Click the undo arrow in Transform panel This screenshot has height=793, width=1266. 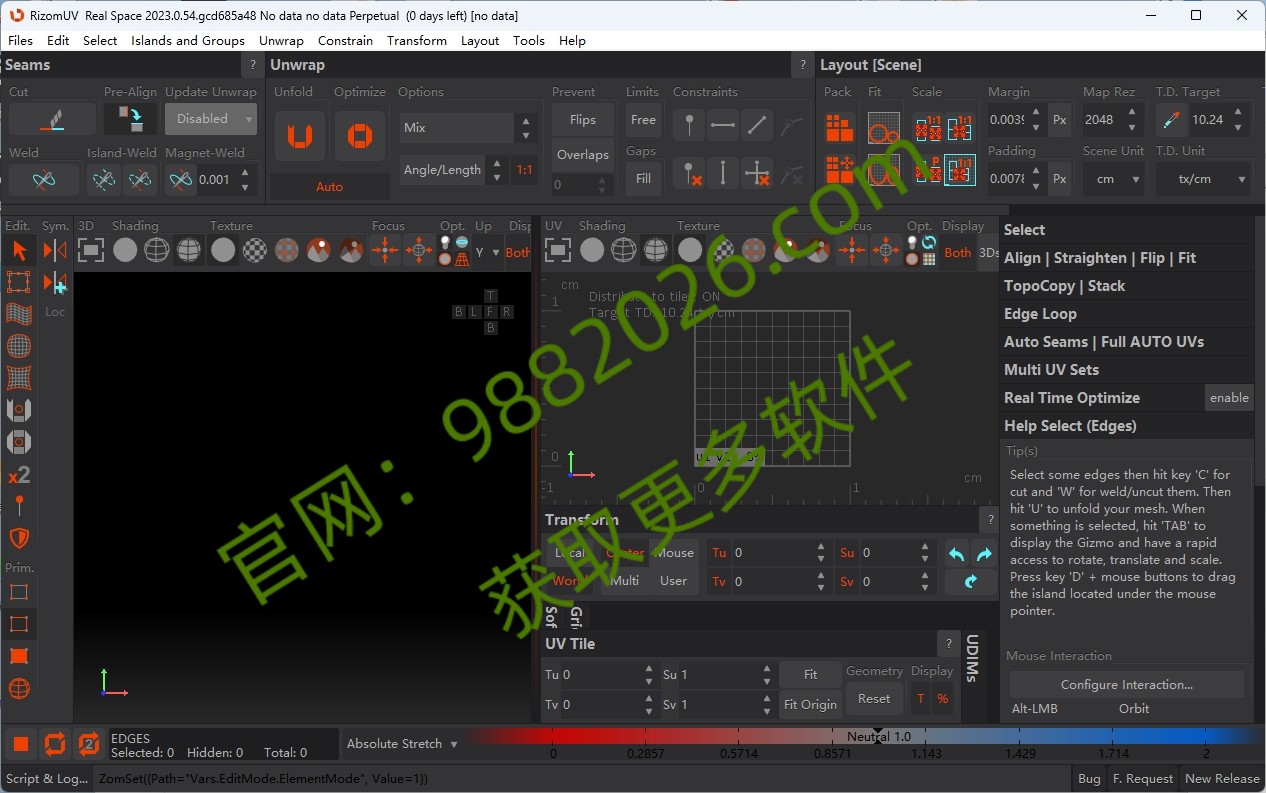click(957, 553)
